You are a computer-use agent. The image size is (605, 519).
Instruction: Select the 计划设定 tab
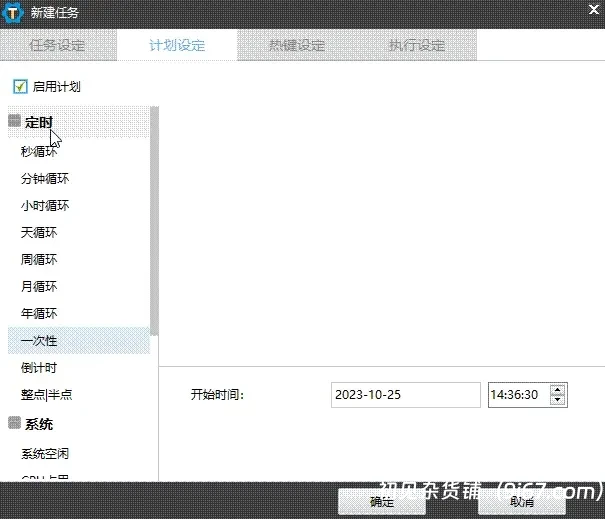pos(177,45)
